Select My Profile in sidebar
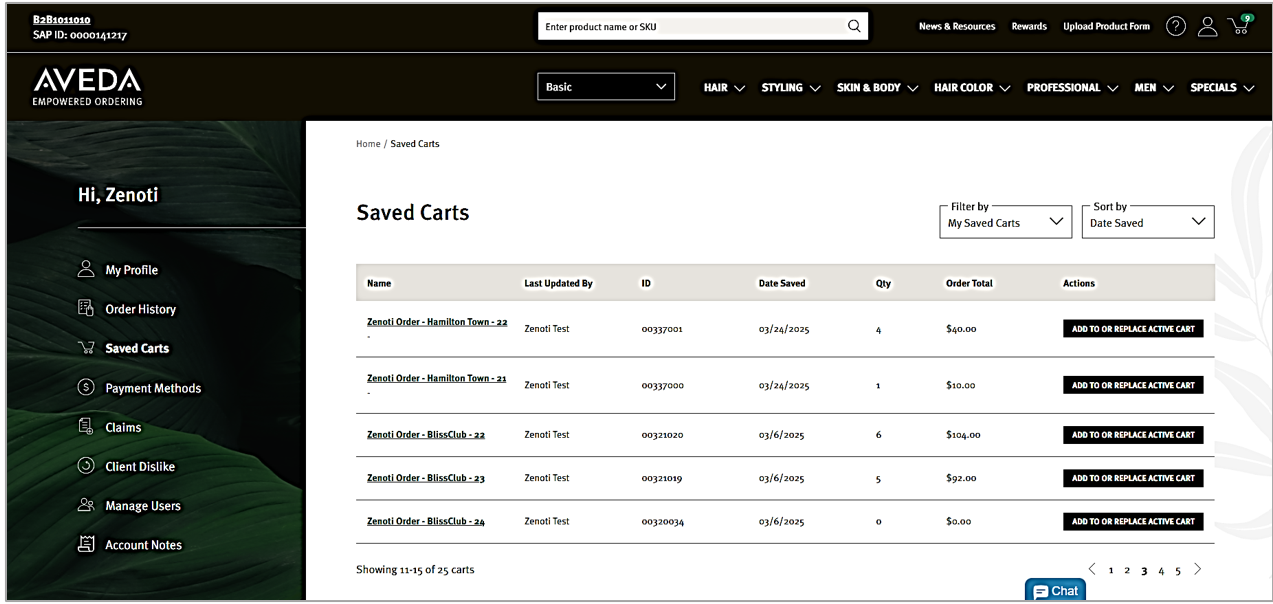Screen dimensions: 1273x604 click(131, 270)
